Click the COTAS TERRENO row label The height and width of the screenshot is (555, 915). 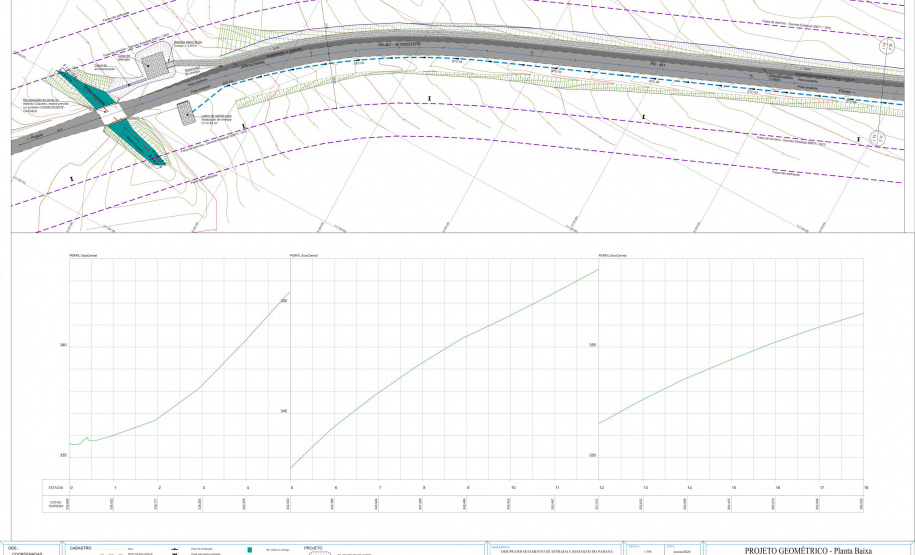point(57,504)
